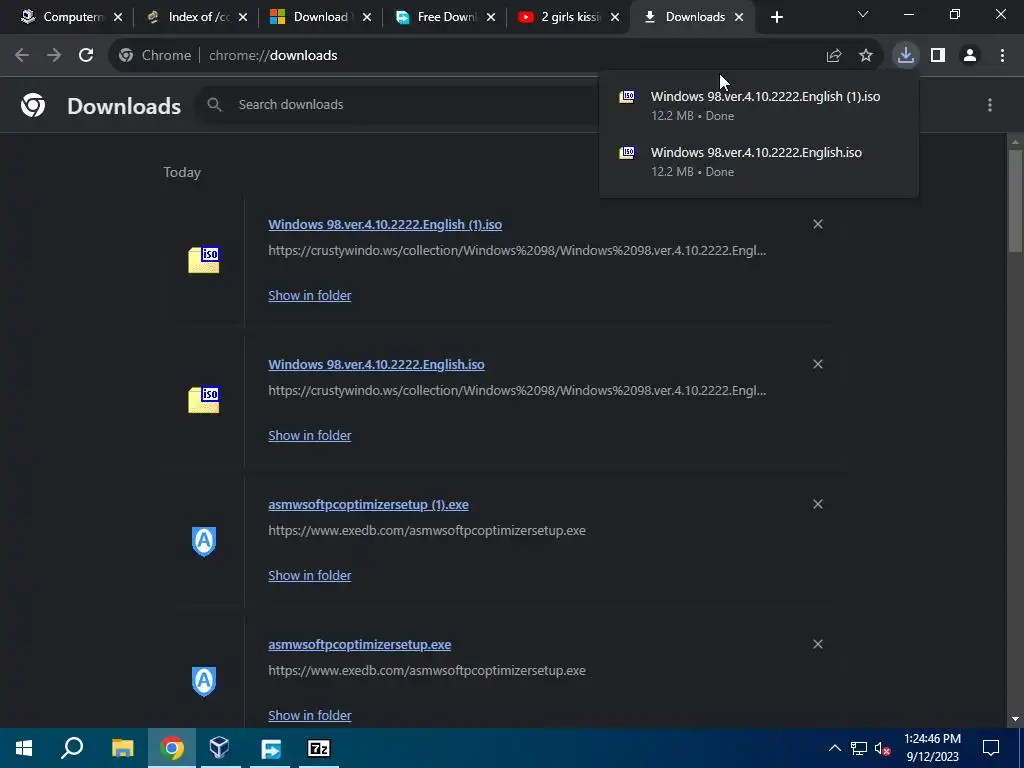The height and width of the screenshot is (768, 1024).
Task: Remove Windows 98 English (1).iso from list
Action: [x=818, y=224]
